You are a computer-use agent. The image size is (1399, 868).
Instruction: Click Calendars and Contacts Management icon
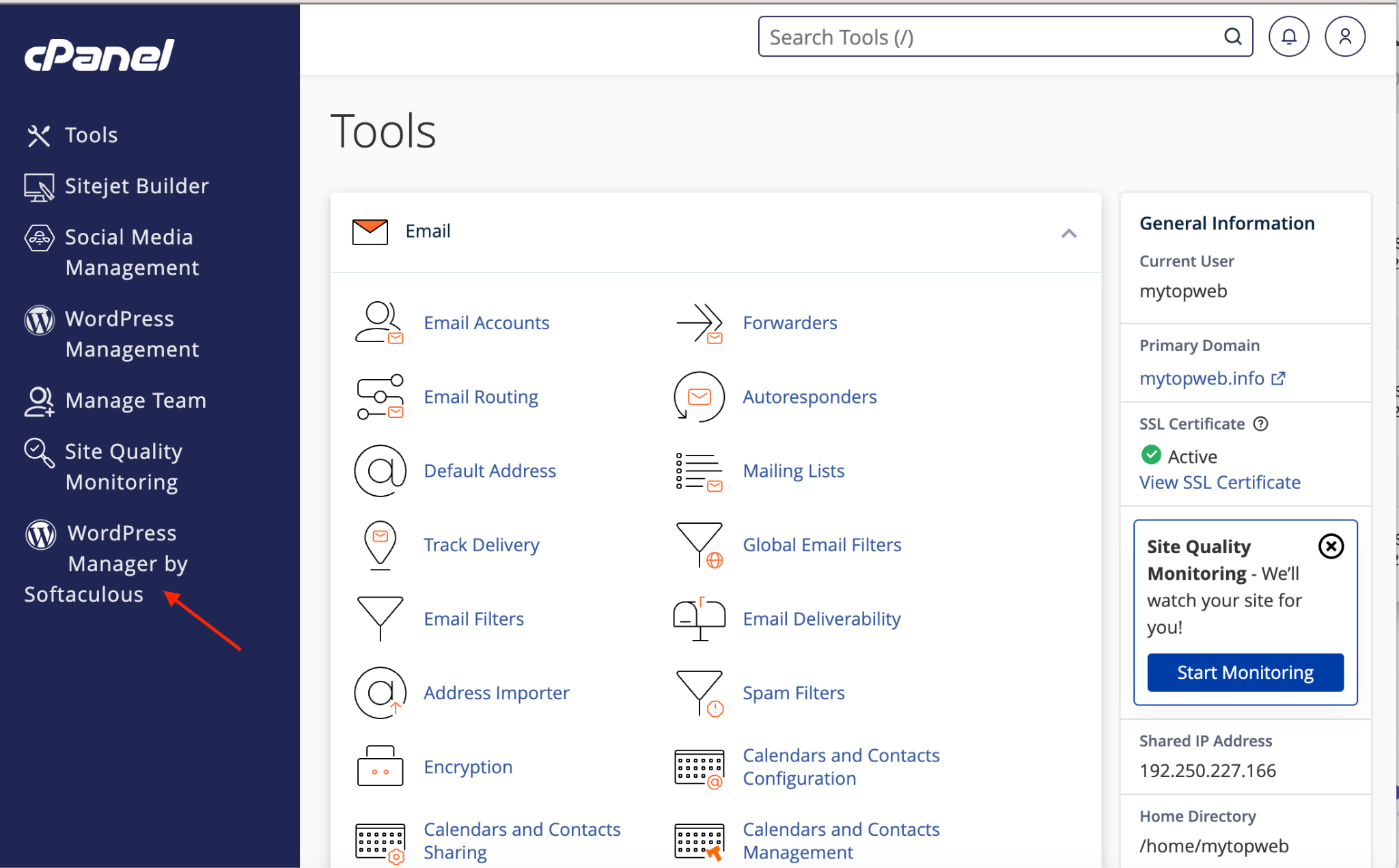pyautogui.click(x=699, y=842)
